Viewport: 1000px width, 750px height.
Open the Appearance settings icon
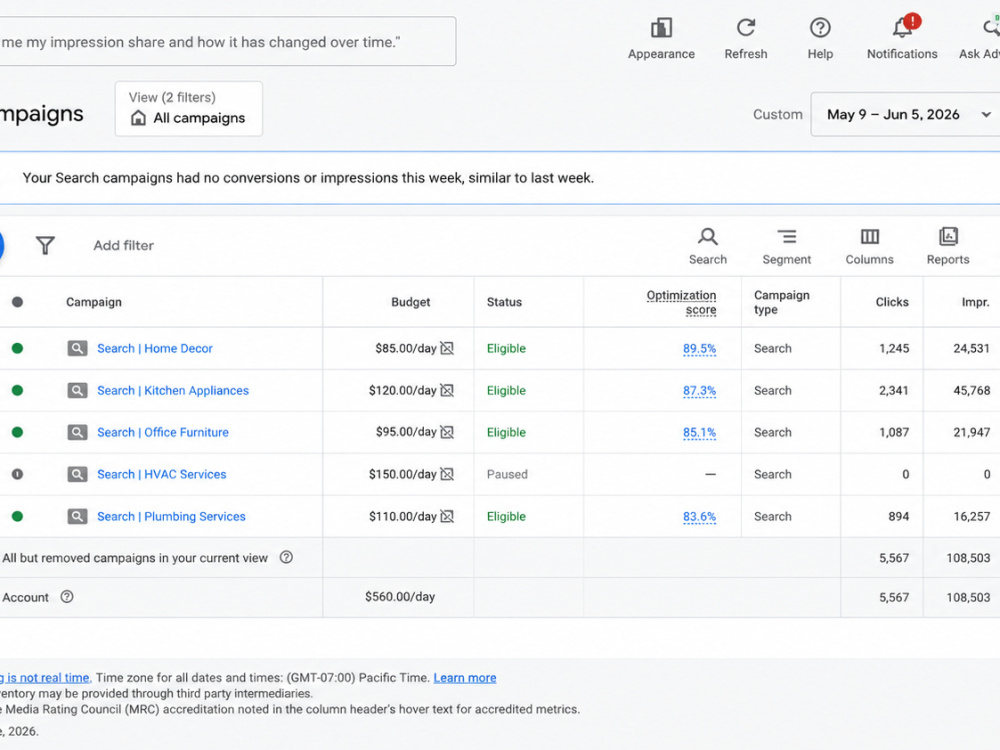(661, 29)
